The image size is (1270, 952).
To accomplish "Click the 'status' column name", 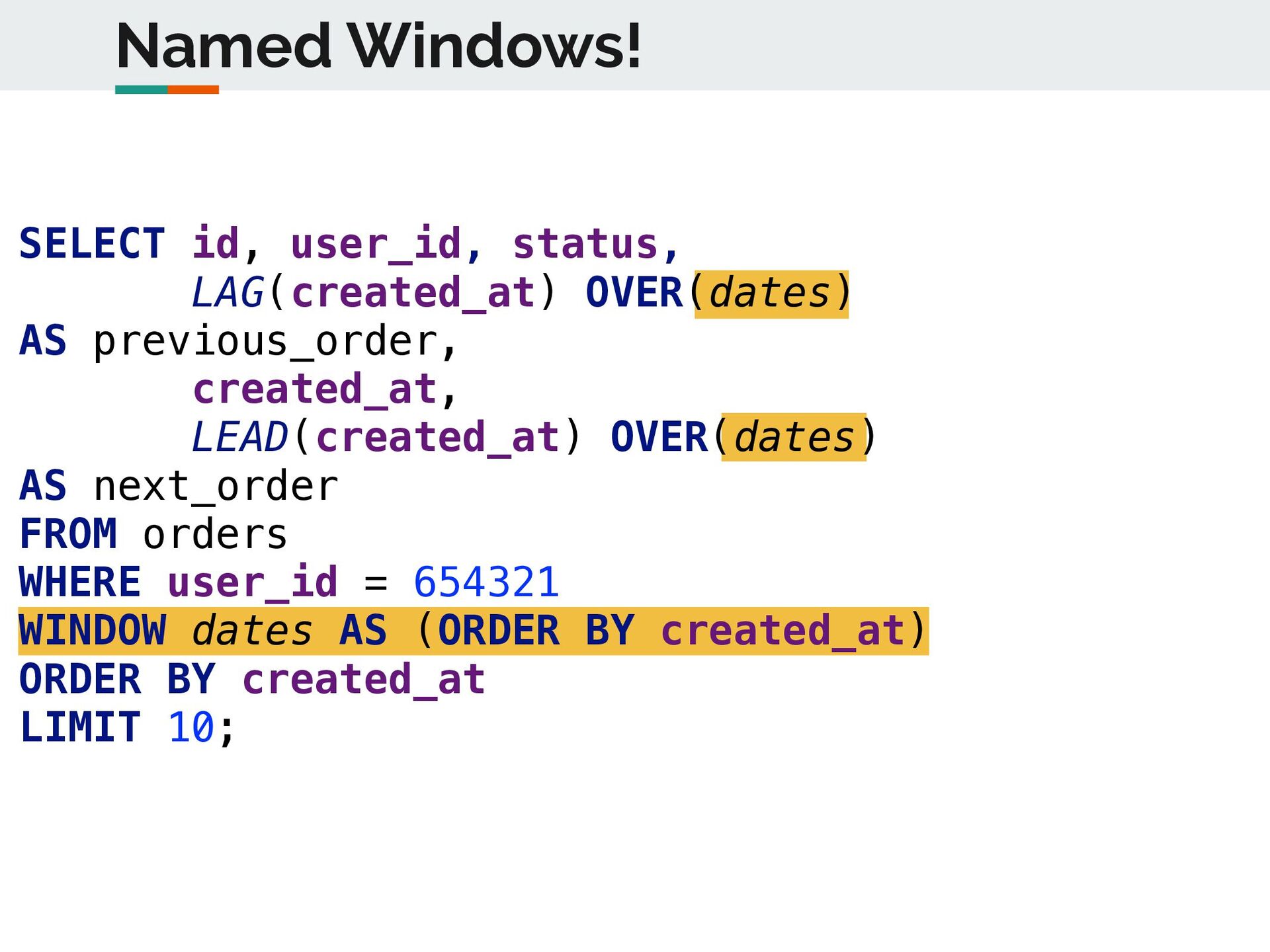I will click(x=585, y=243).
